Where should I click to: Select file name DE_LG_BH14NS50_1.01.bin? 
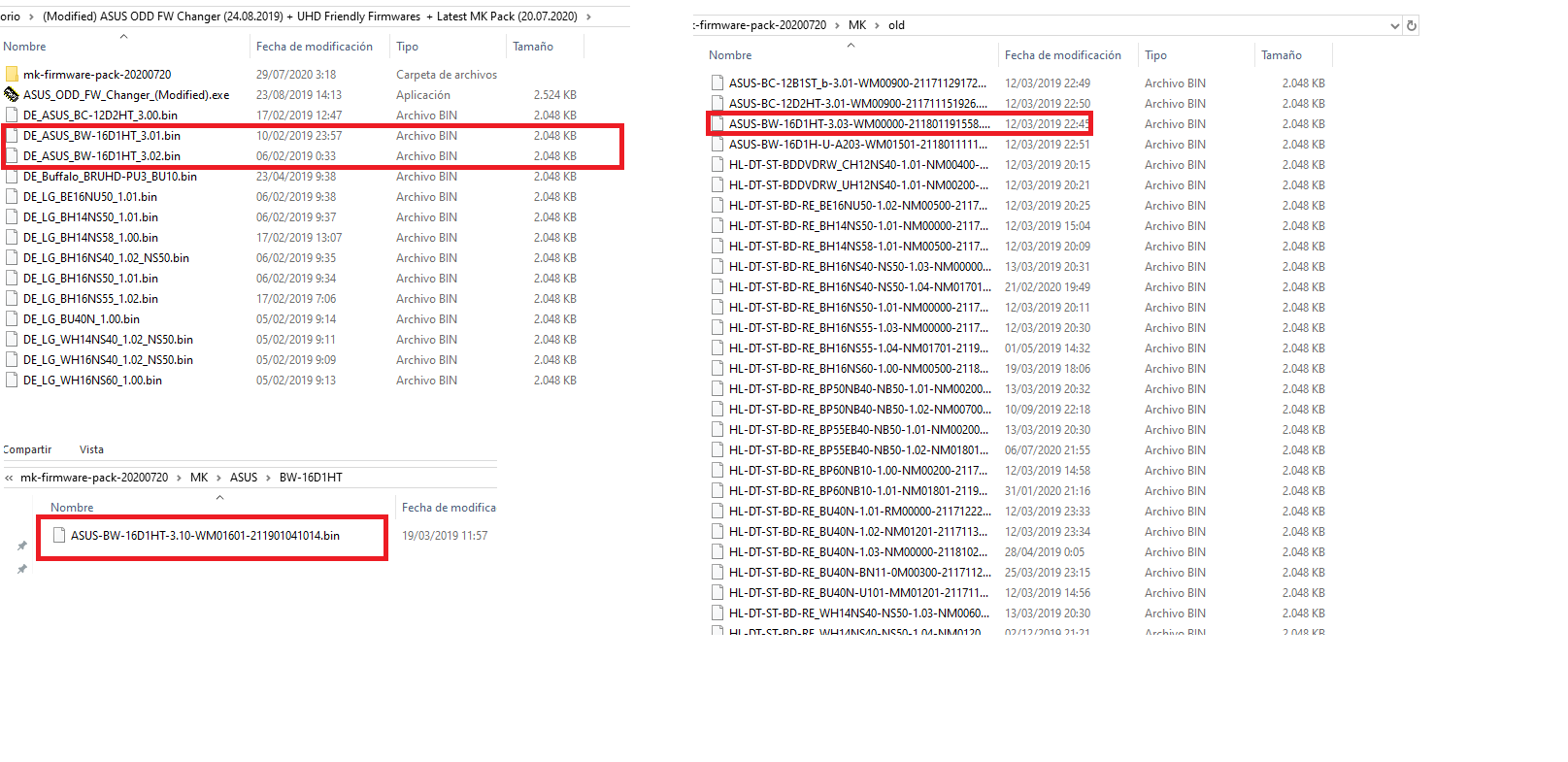point(90,216)
